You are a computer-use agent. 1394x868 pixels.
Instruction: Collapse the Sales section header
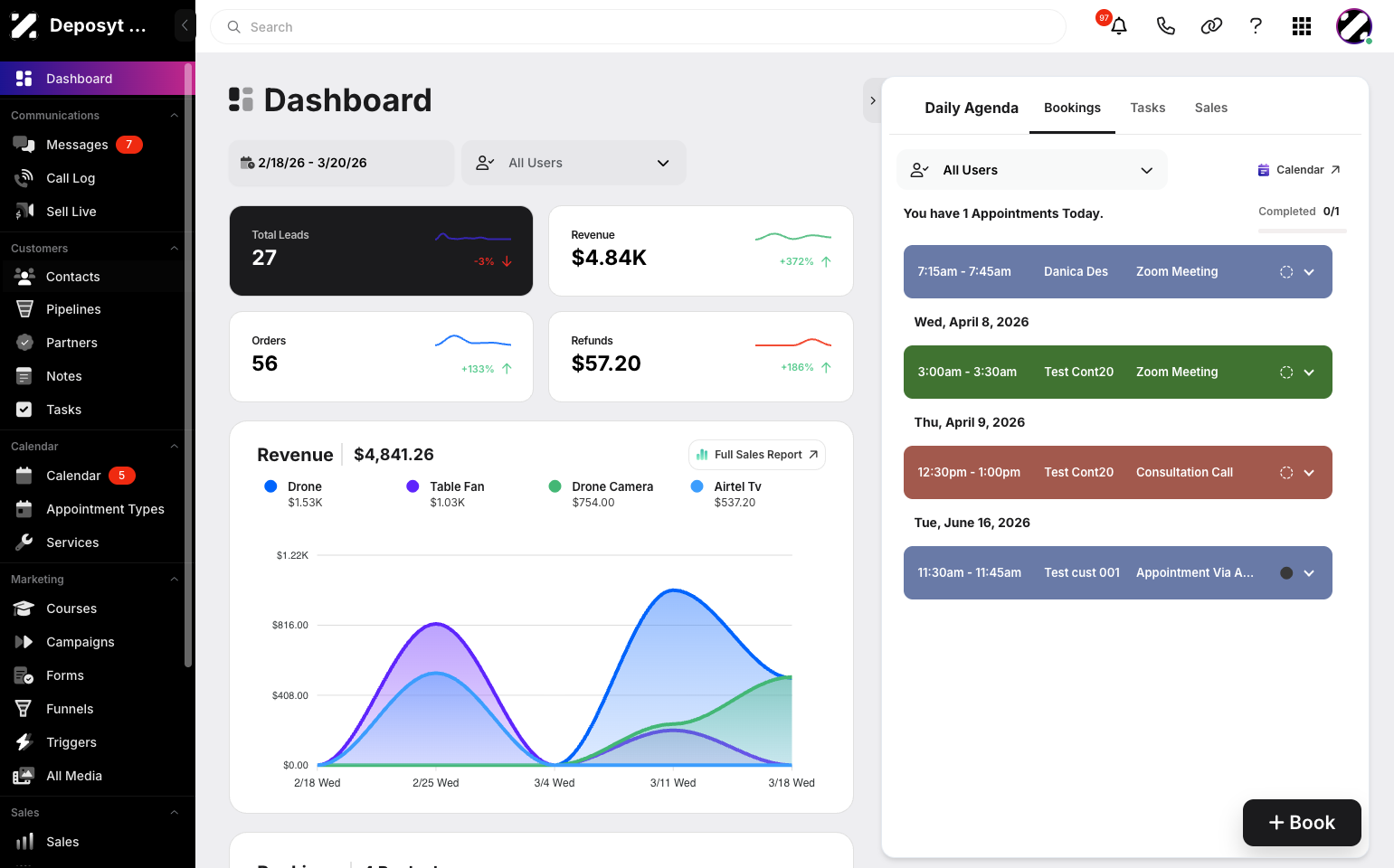pyautogui.click(x=174, y=813)
